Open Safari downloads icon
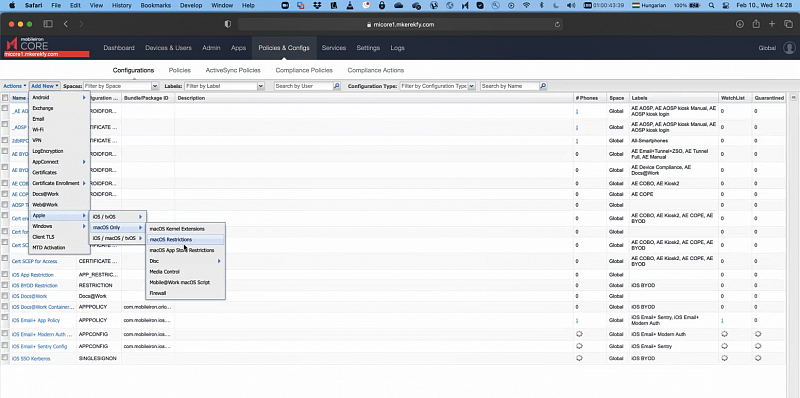The width and height of the screenshot is (800, 398). coord(740,24)
